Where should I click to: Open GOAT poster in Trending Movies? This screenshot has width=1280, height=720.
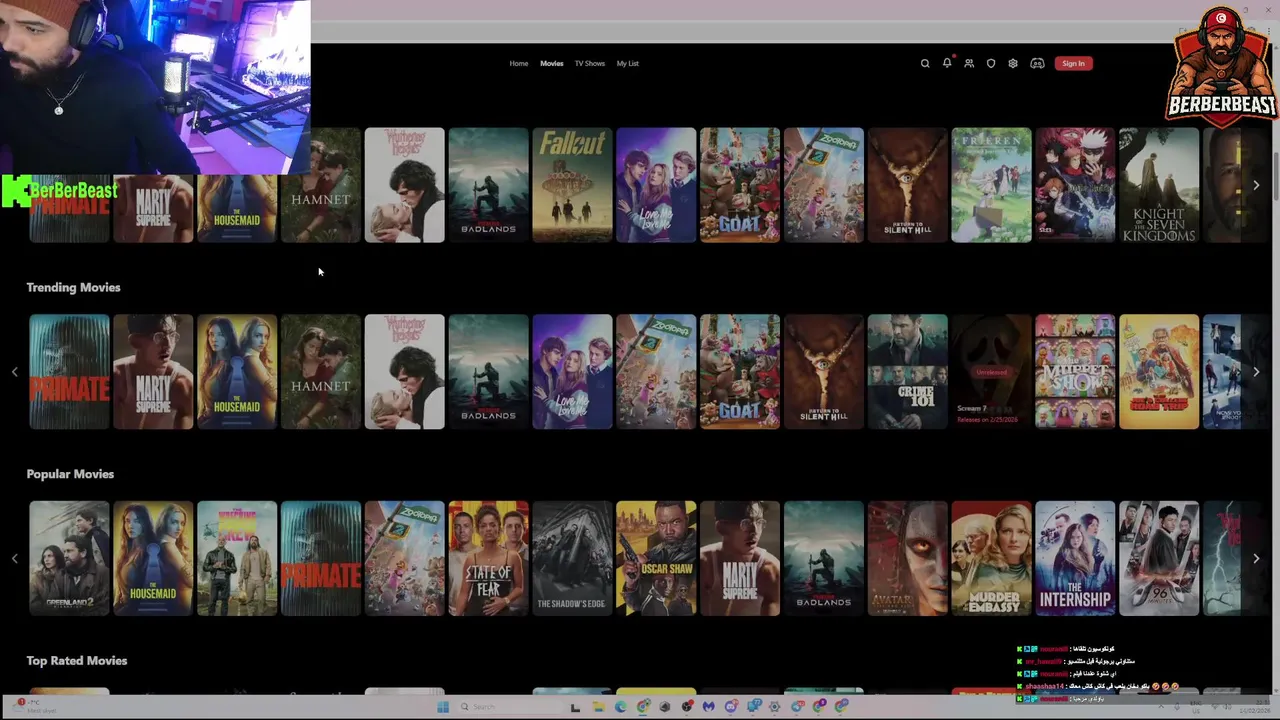740,372
